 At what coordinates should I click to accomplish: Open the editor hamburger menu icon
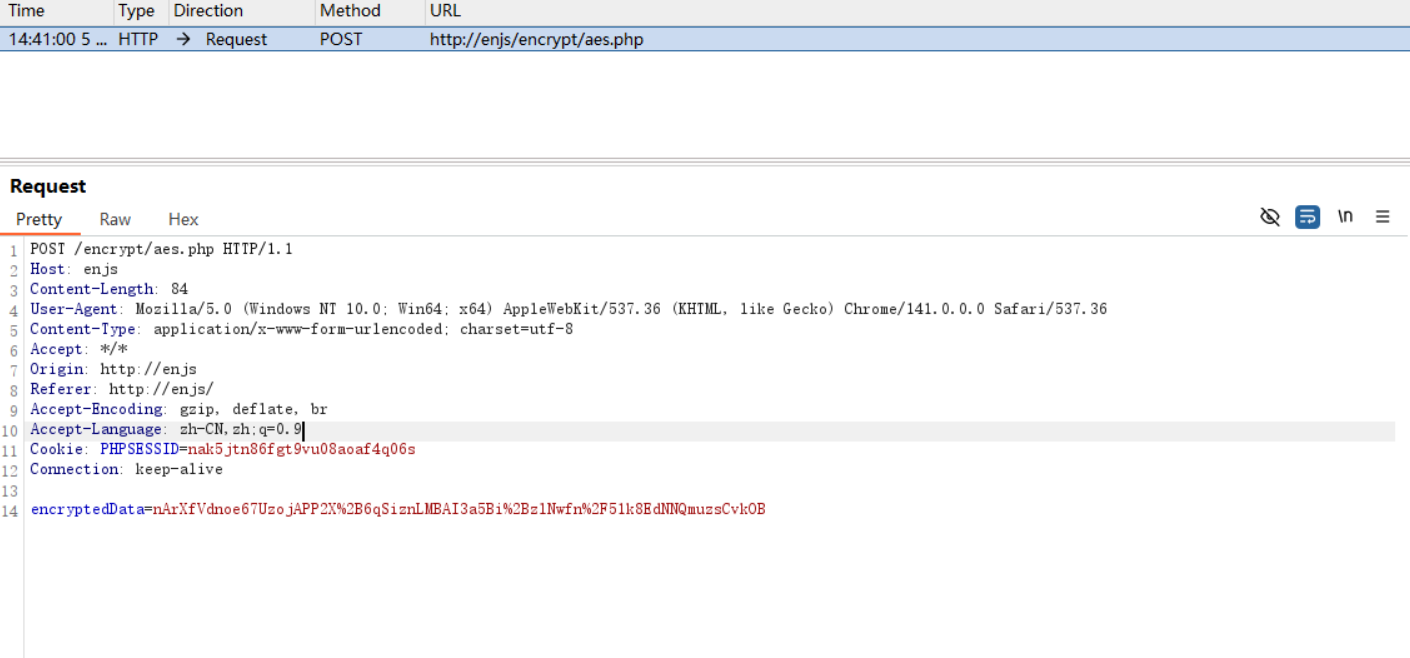[x=1383, y=217]
